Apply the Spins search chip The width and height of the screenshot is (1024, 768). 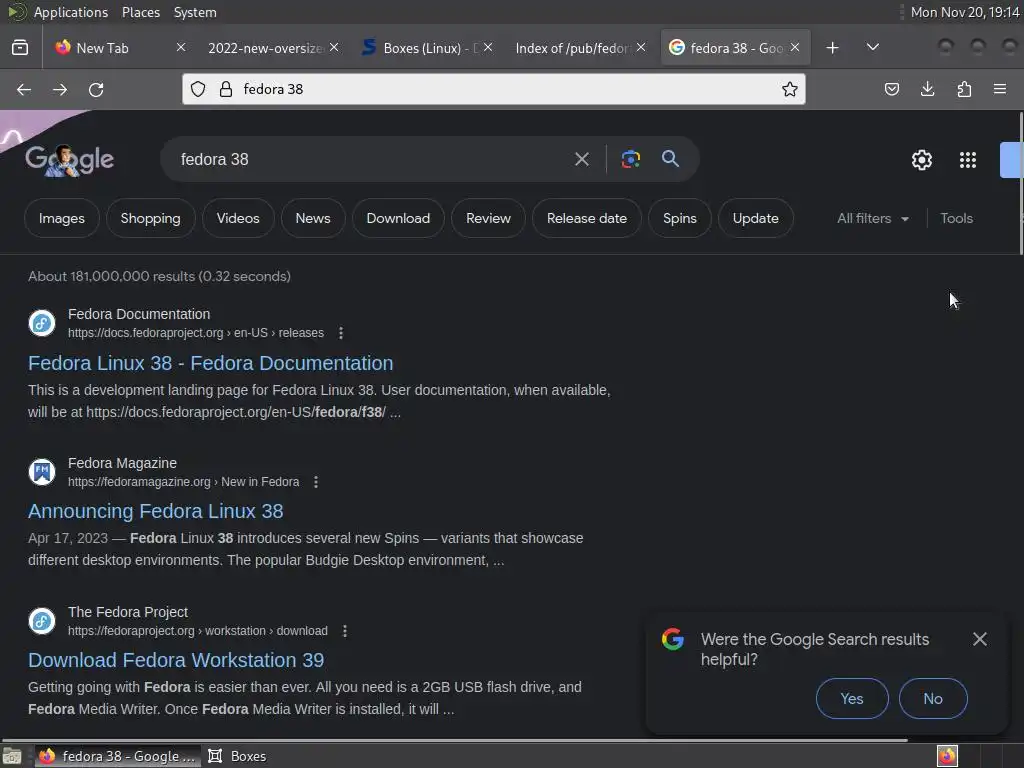(x=680, y=219)
